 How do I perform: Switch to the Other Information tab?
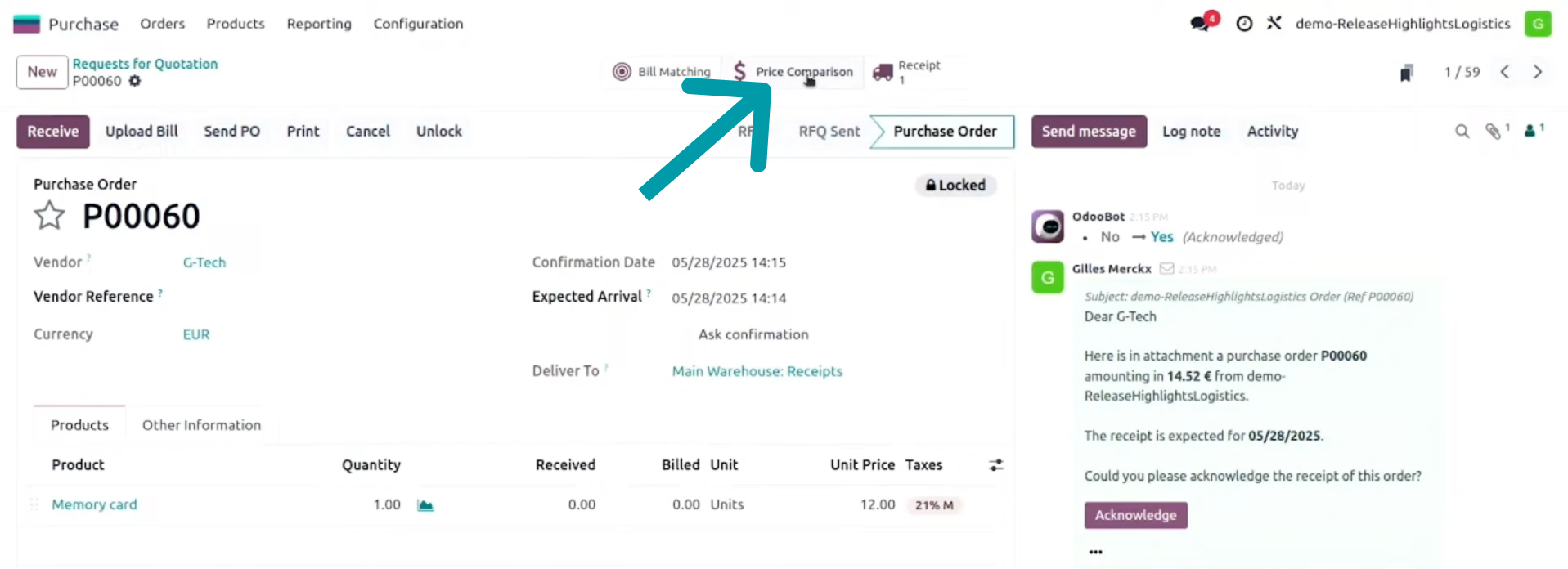pyautogui.click(x=201, y=425)
